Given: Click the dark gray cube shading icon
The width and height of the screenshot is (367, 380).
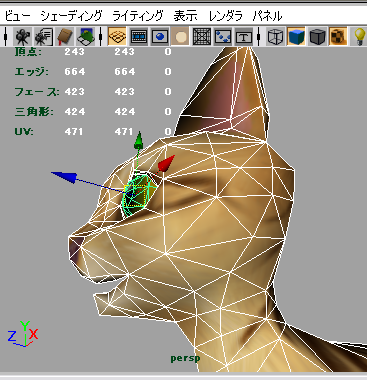Looking at the screenshot, I should 317,36.
